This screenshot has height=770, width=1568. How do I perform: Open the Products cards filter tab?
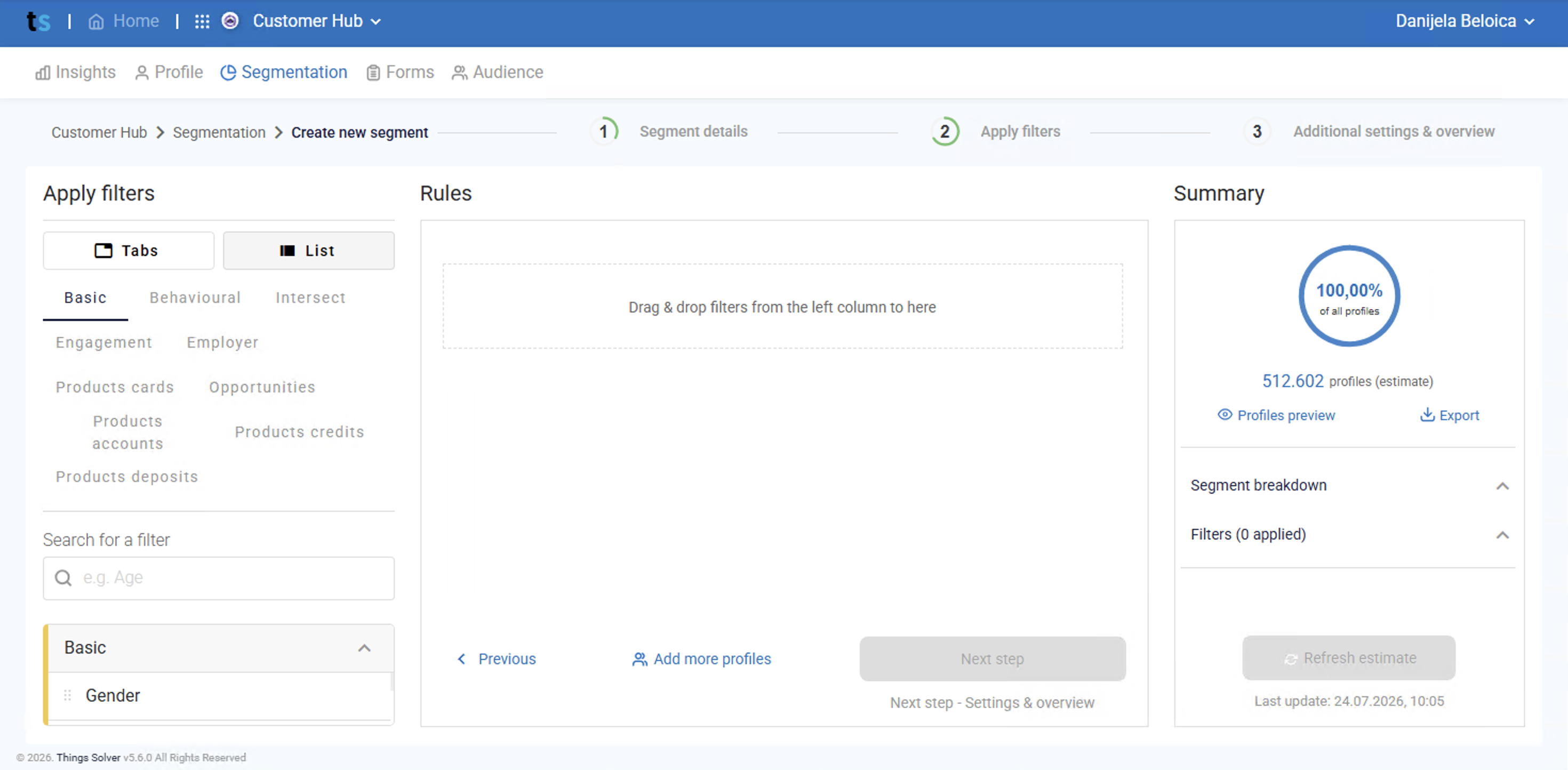(x=115, y=388)
